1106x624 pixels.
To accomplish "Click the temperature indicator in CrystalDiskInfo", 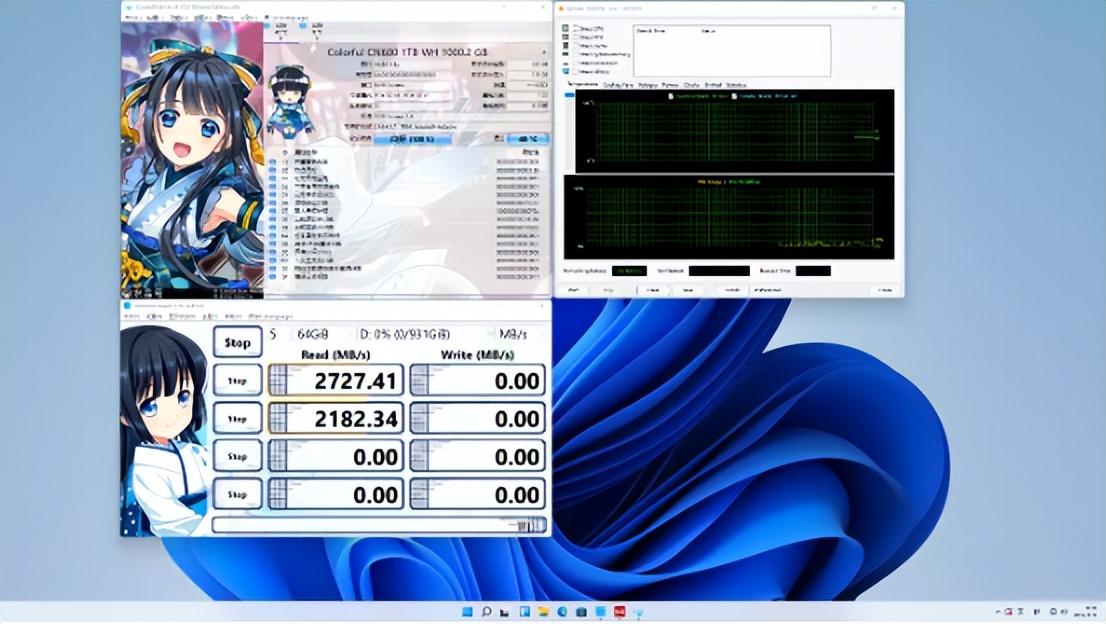I will click(x=527, y=138).
